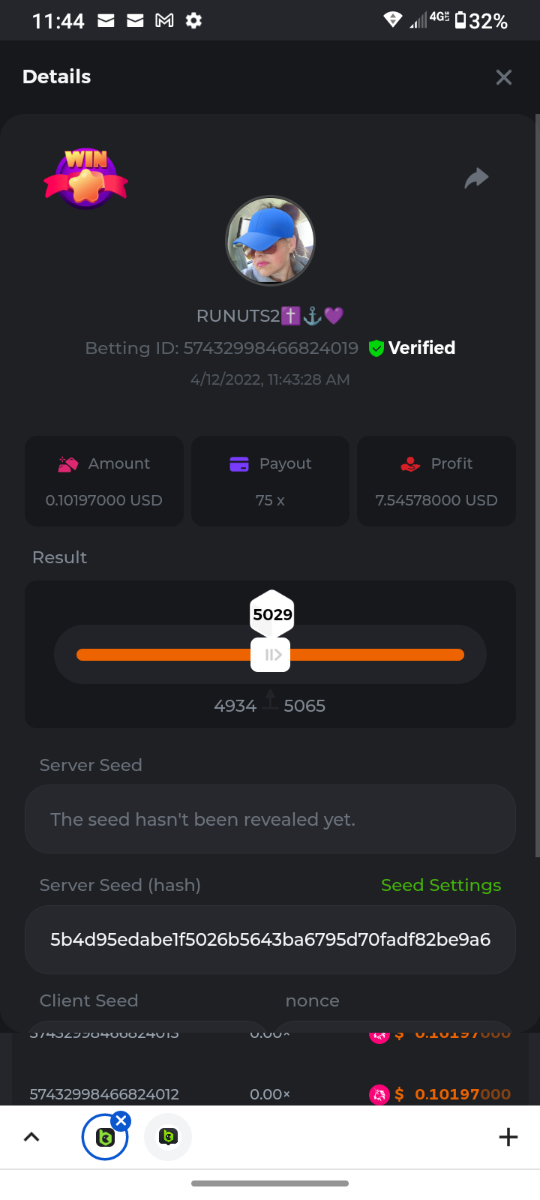
Task: Open the Gmail notification in status bar
Action: (164, 21)
